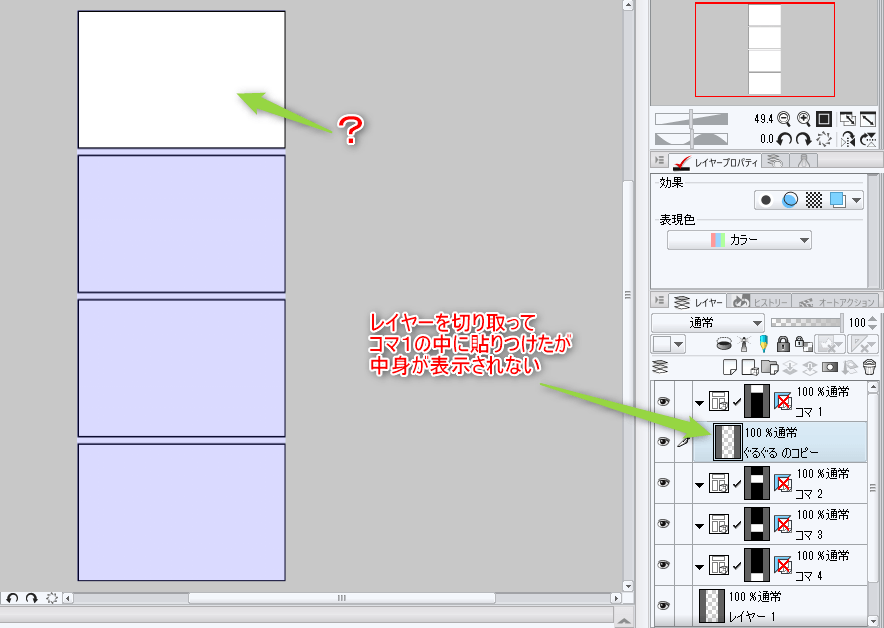Open the 通常 blending mode dropdown
Viewport: 884px width, 628px height.
point(708,323)
